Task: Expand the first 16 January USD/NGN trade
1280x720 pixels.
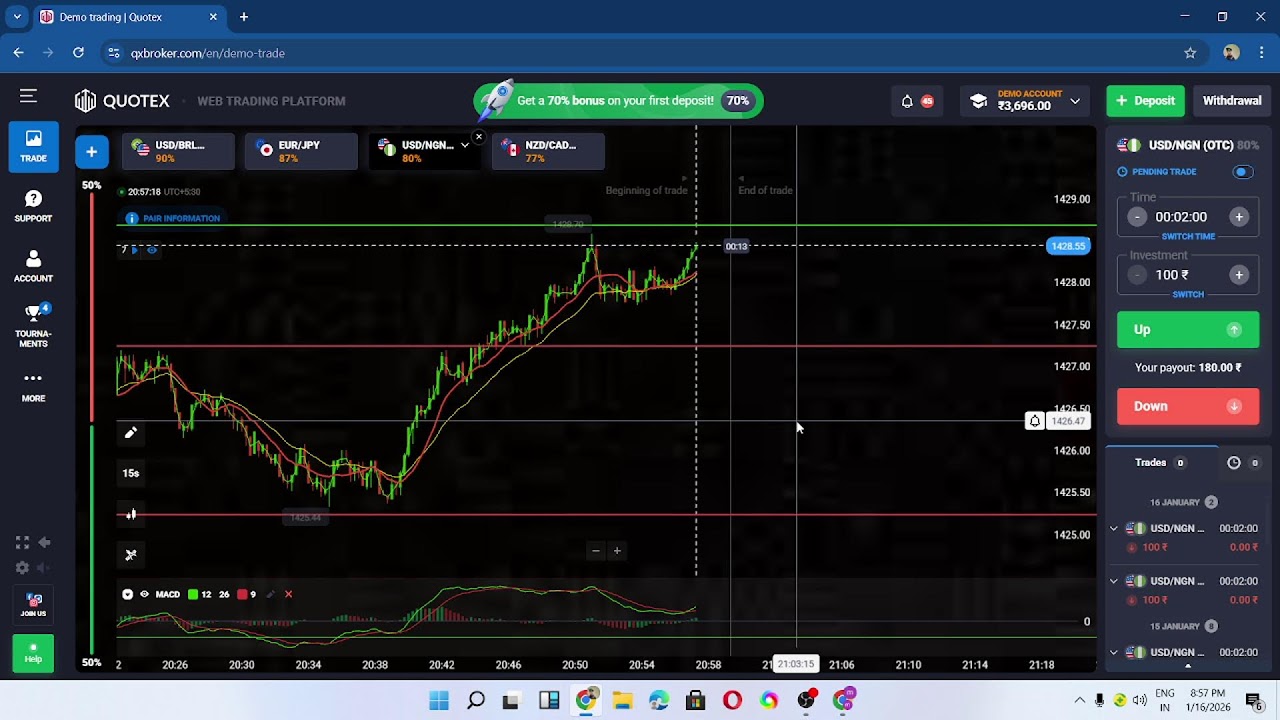Action: click(1114, 528)
